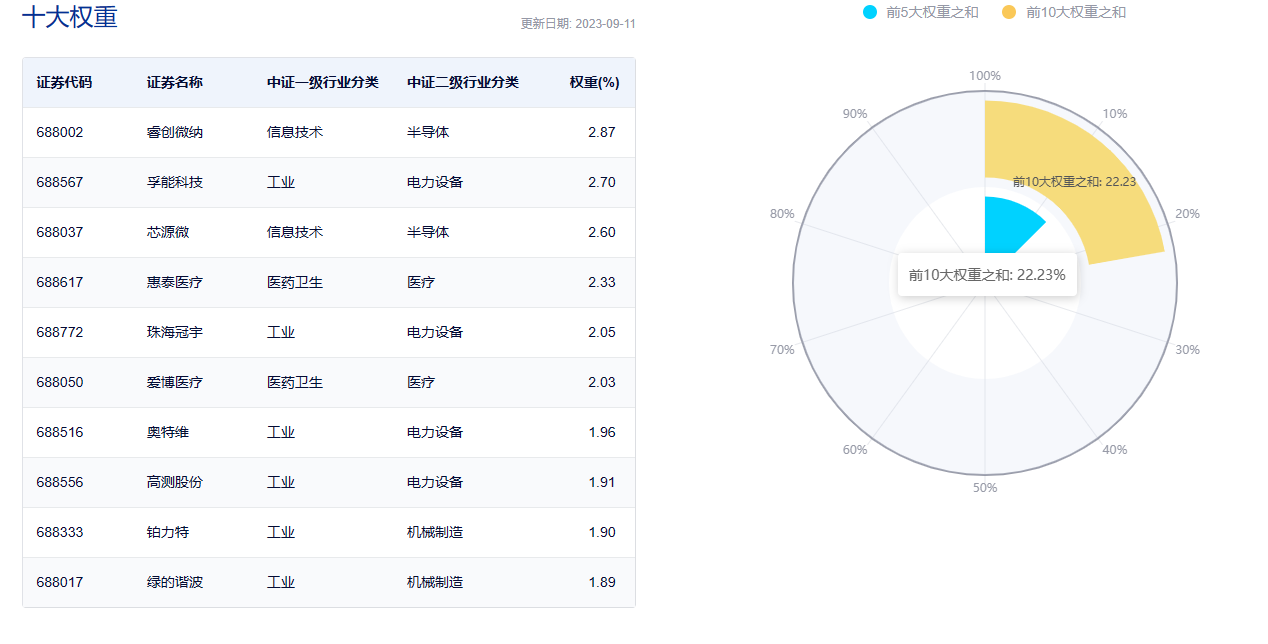The width and height of the screenshot is (1268, 644).
Task: Select the 高测股份 security name
Action: [x=174, y=482]
